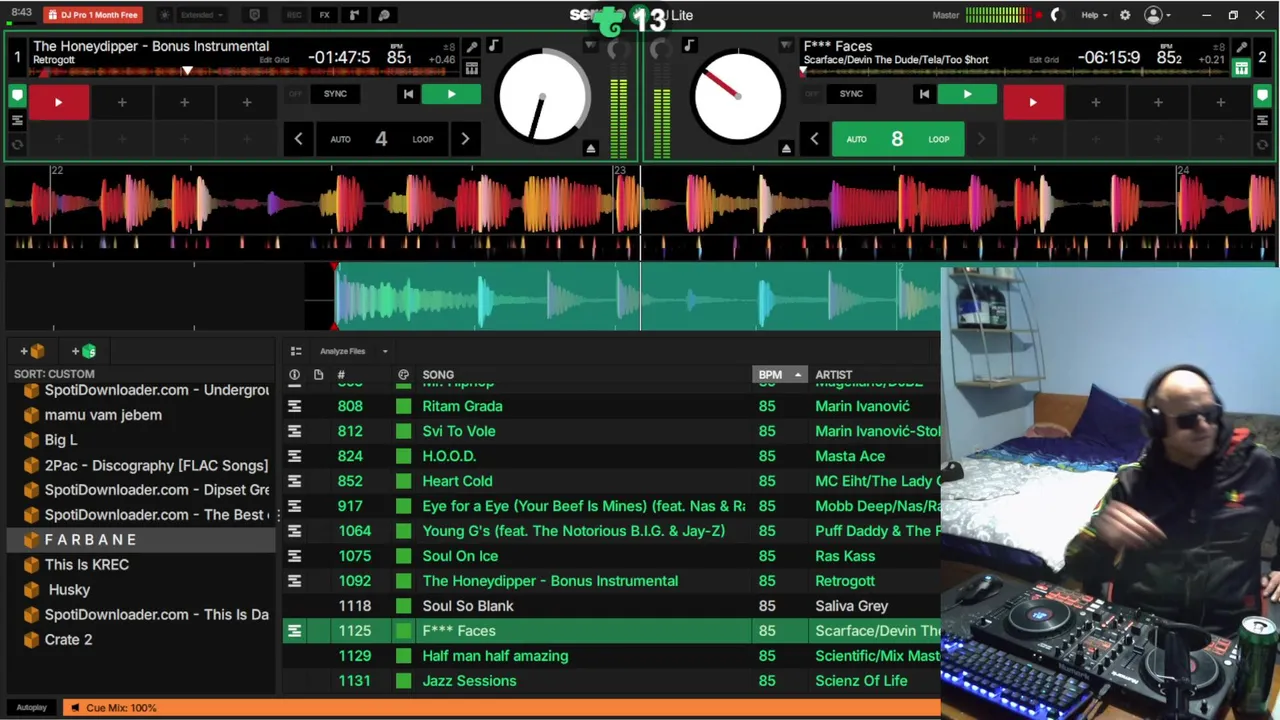
Task: Show deck 2 cue points tab
Action: coord(1262,96)
